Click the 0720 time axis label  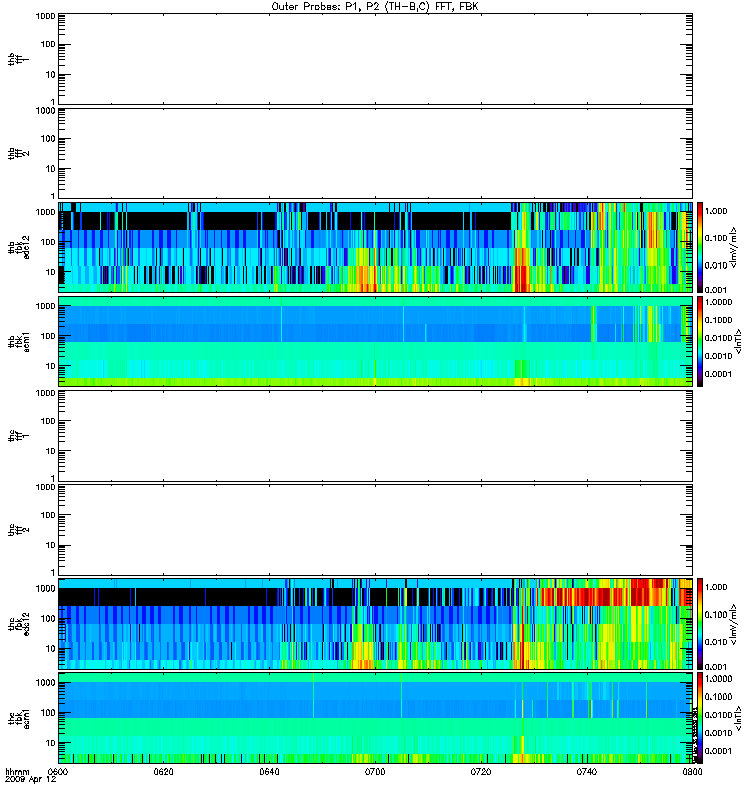click(x=481, y=771)
